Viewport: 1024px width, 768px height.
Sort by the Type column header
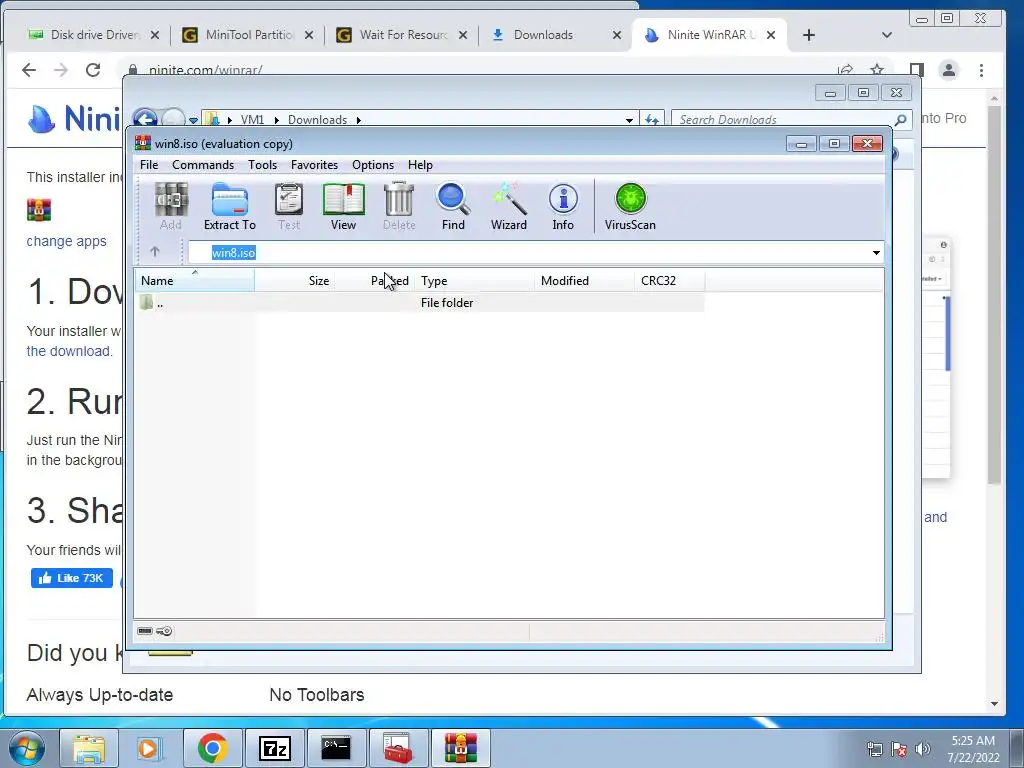(474, 281)
